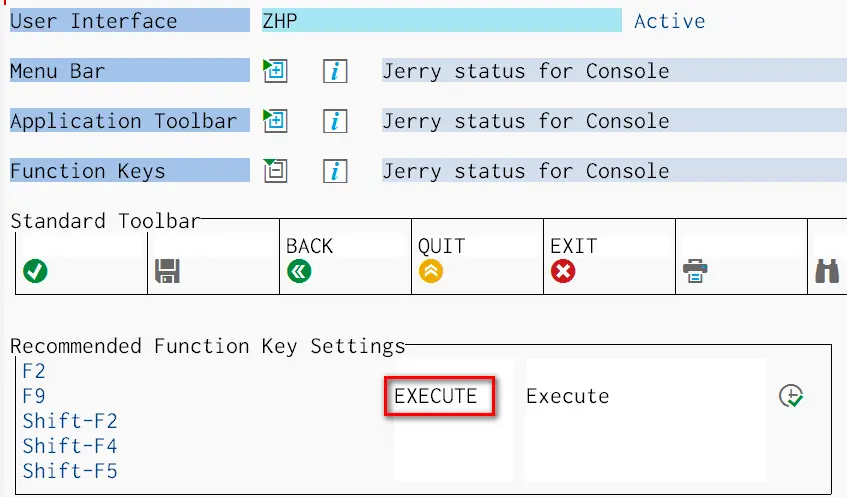Image resolution: width=847 pixels, height=497 pixels.
Task: Open the Application Toolbar info icon
Action: click(x=335, y=121)
